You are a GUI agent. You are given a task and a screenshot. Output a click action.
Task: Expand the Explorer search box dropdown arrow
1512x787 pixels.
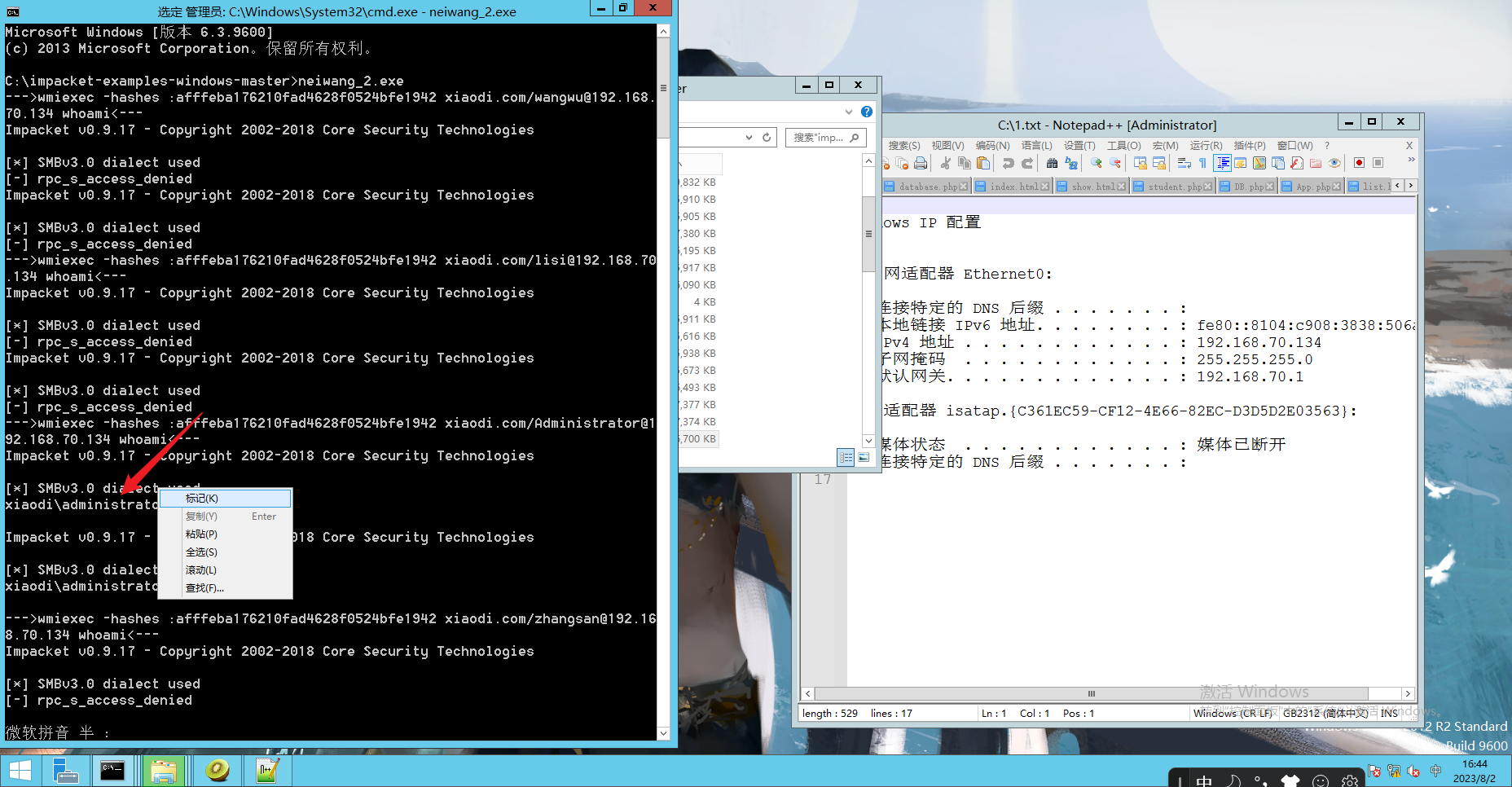pyautogui.click(x=749, y=137)
